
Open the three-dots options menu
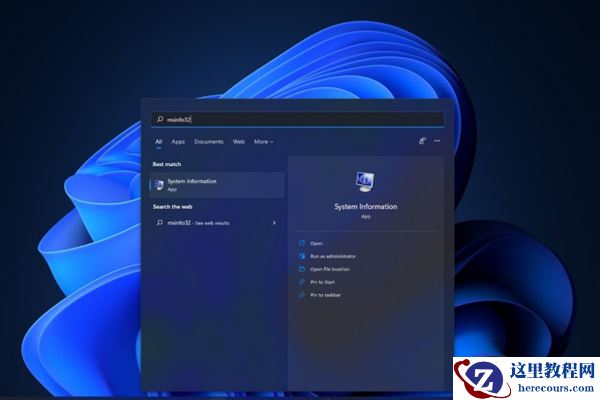tap(437, 141)
